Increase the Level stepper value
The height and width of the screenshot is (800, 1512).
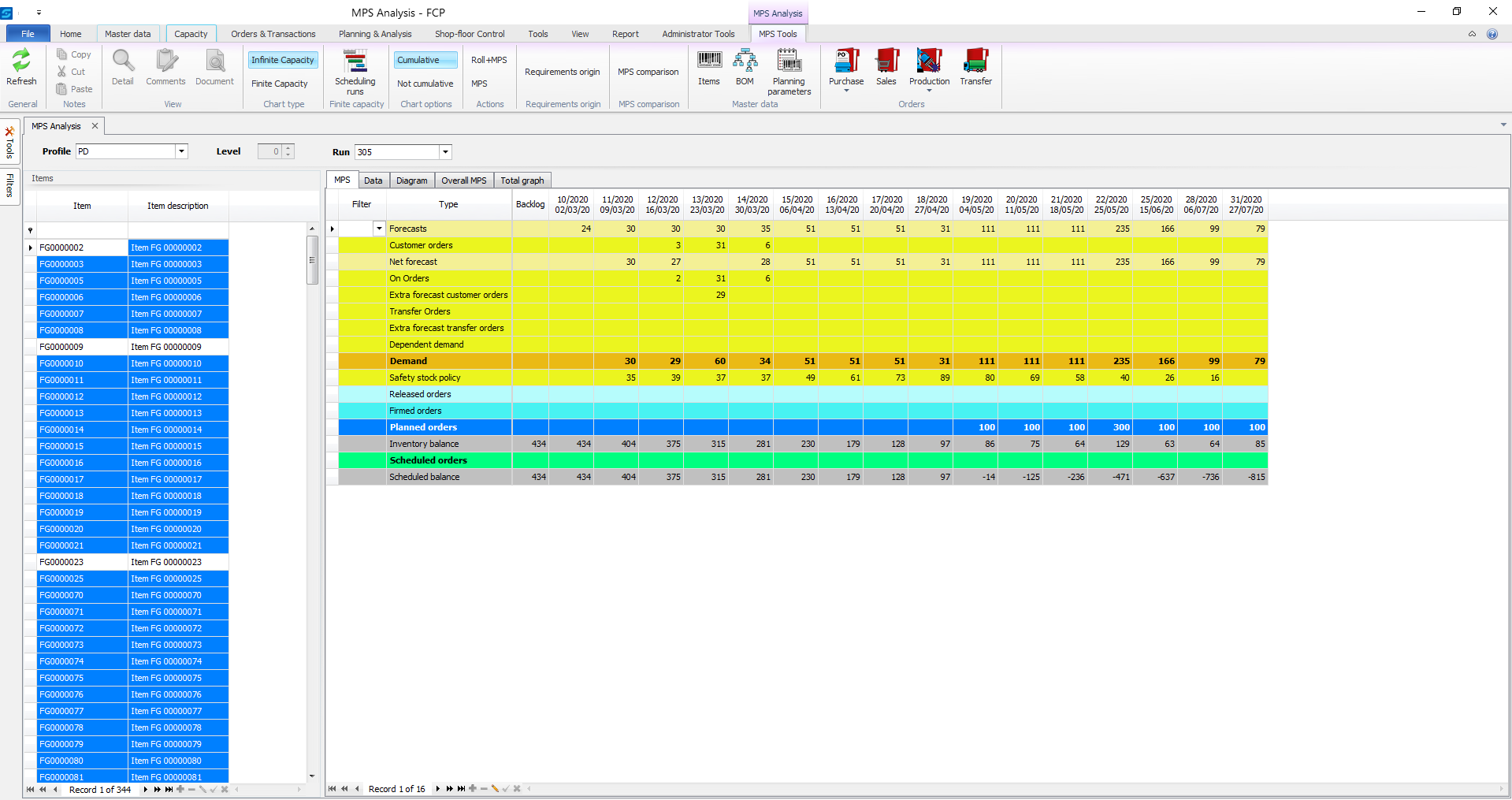(288, 148)
